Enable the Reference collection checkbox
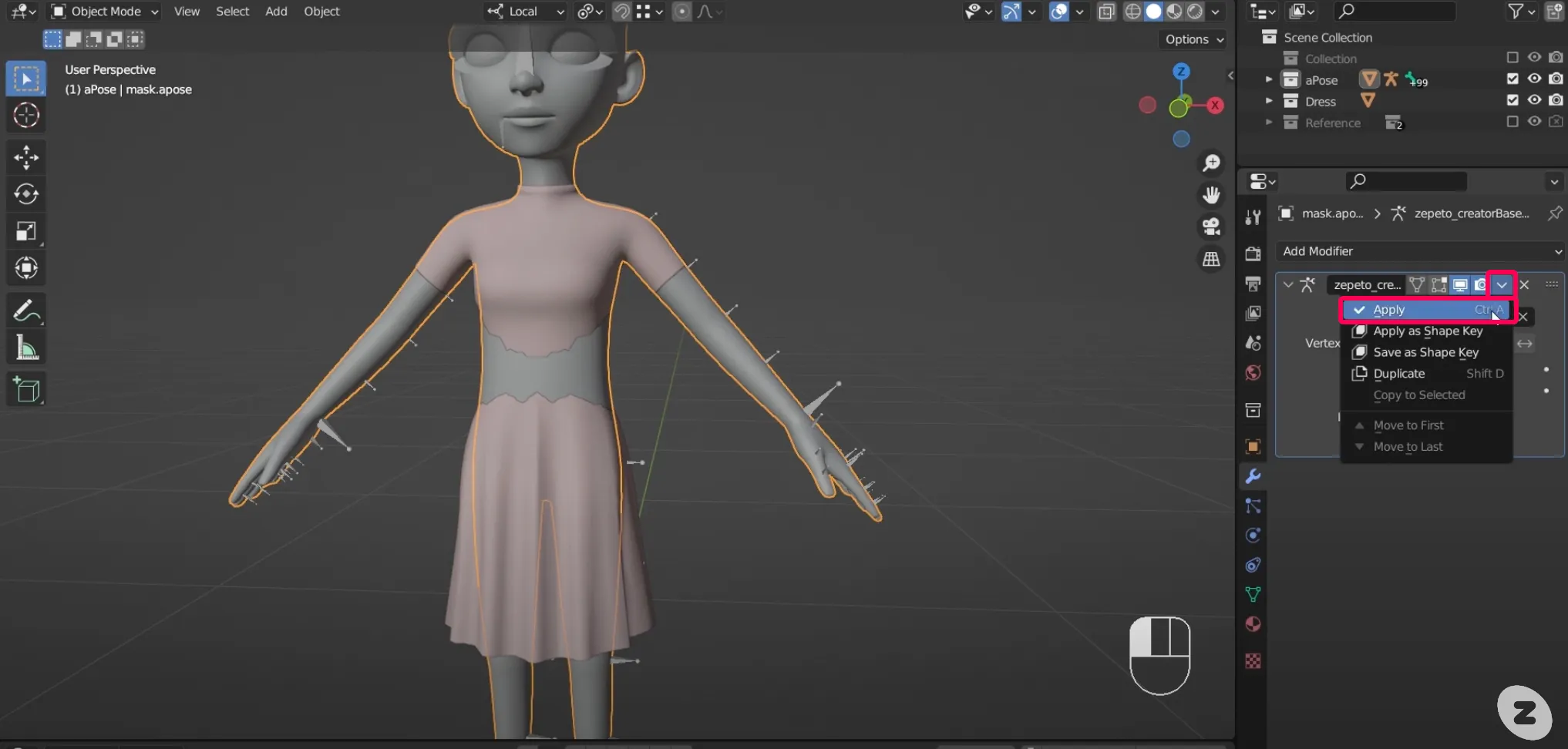The width and height of the screenshot is (1568, 749). coord(1512,122)
